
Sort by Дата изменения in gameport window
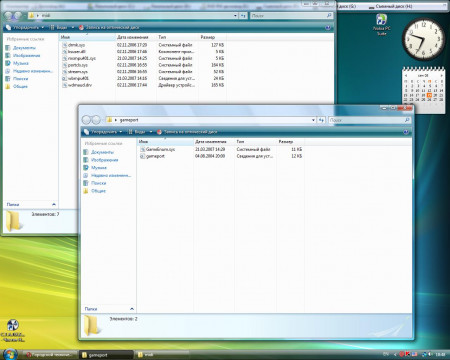click(x=214, y=142)
